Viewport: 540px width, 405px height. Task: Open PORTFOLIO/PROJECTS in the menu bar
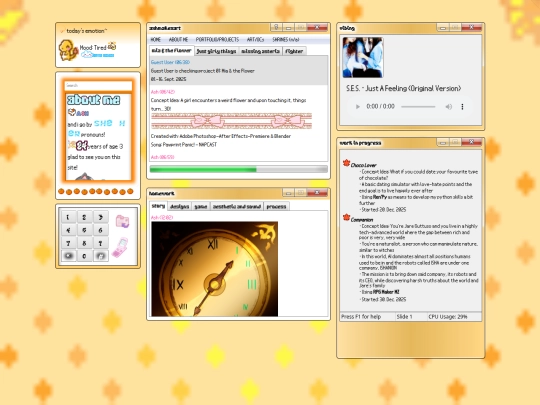coord(217,40)
